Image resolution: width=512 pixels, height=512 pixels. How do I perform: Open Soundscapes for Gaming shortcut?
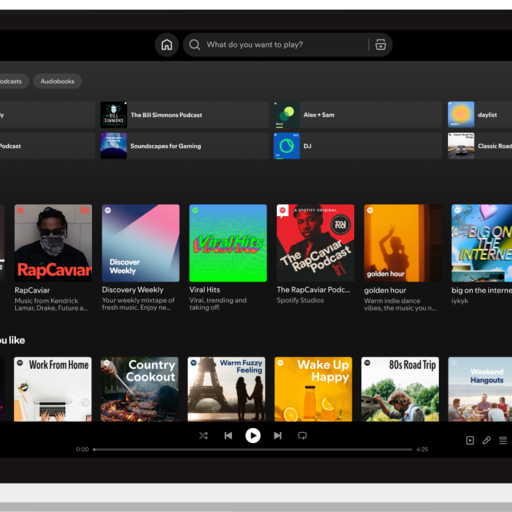pos(185,146)
